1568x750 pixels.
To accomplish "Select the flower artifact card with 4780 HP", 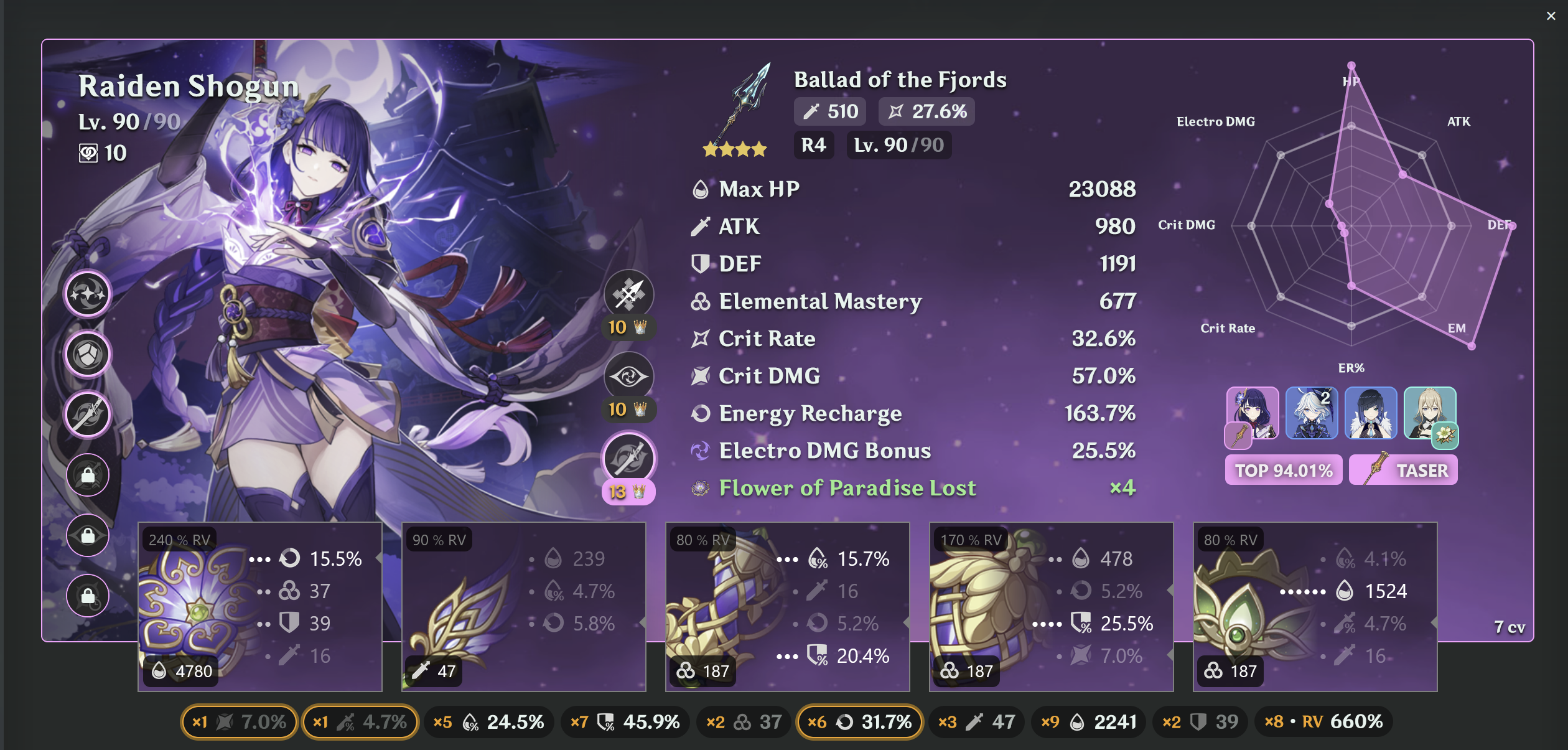I will click(x=260, y=607).
